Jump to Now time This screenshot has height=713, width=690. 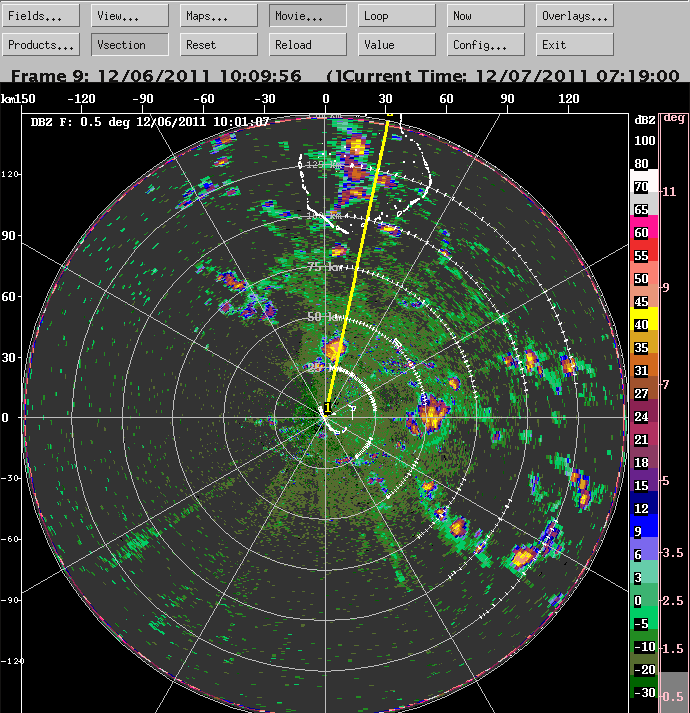(486, 16)
